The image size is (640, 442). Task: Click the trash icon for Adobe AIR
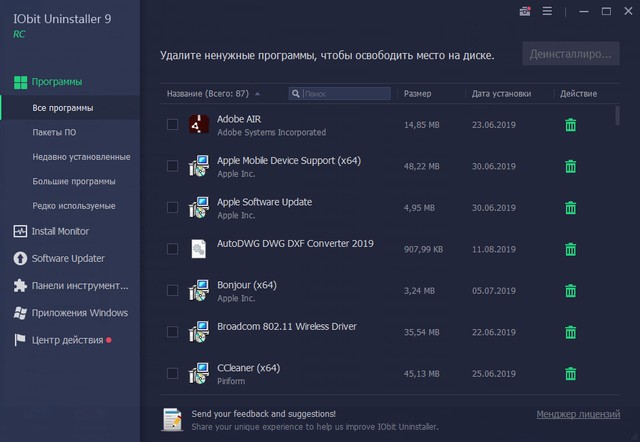[570, 125]
